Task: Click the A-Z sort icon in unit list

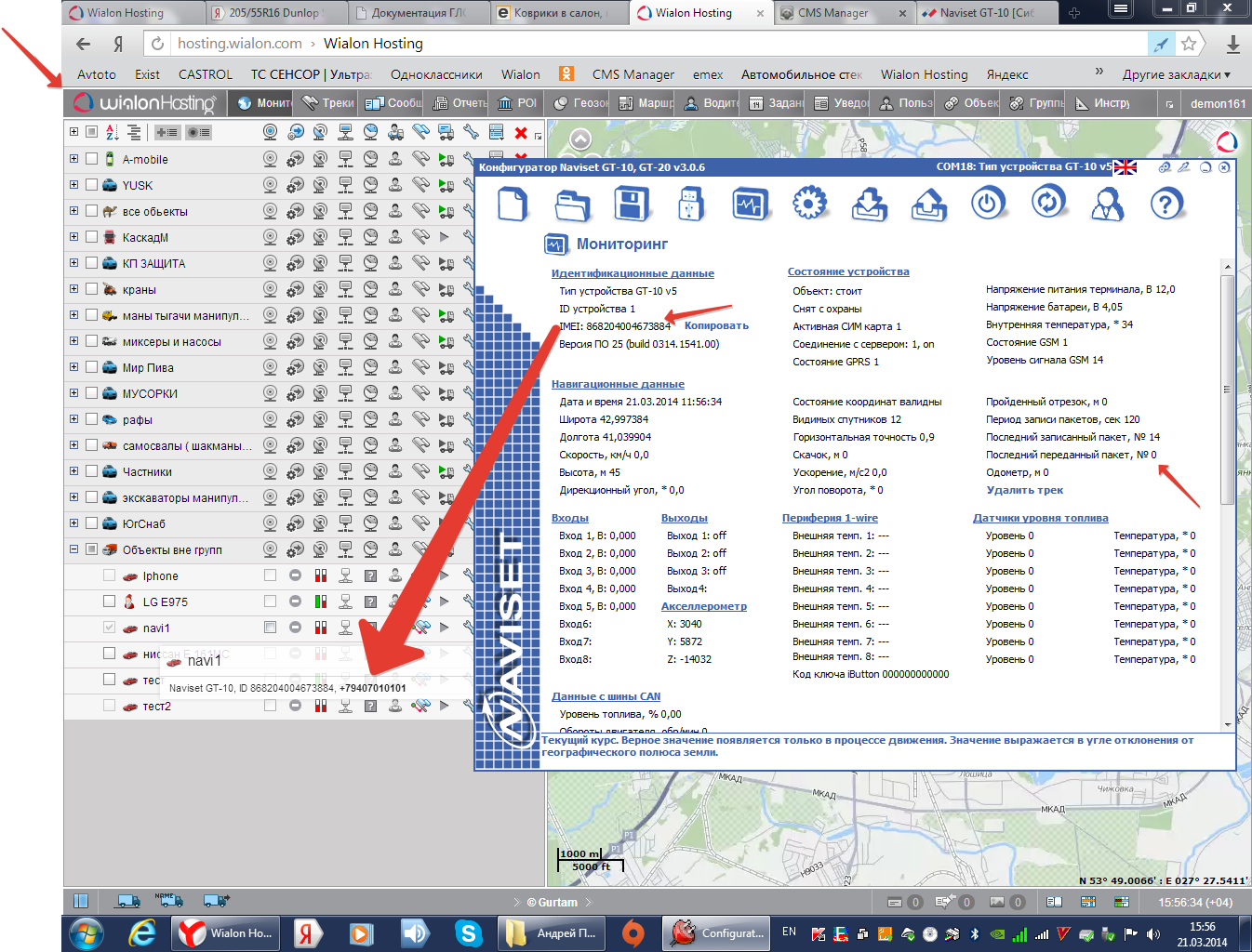Action: [x=113, y=133]
